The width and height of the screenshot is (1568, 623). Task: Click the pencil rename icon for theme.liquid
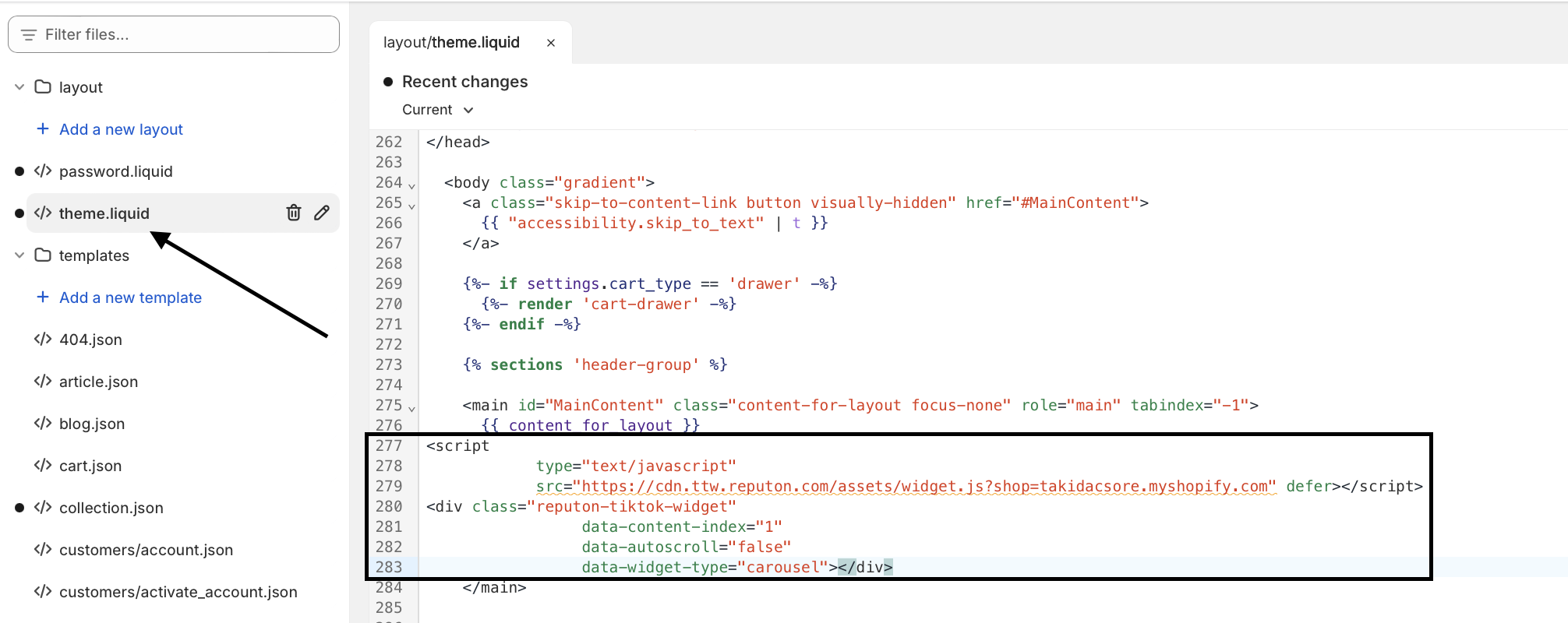tap(322, 213)
